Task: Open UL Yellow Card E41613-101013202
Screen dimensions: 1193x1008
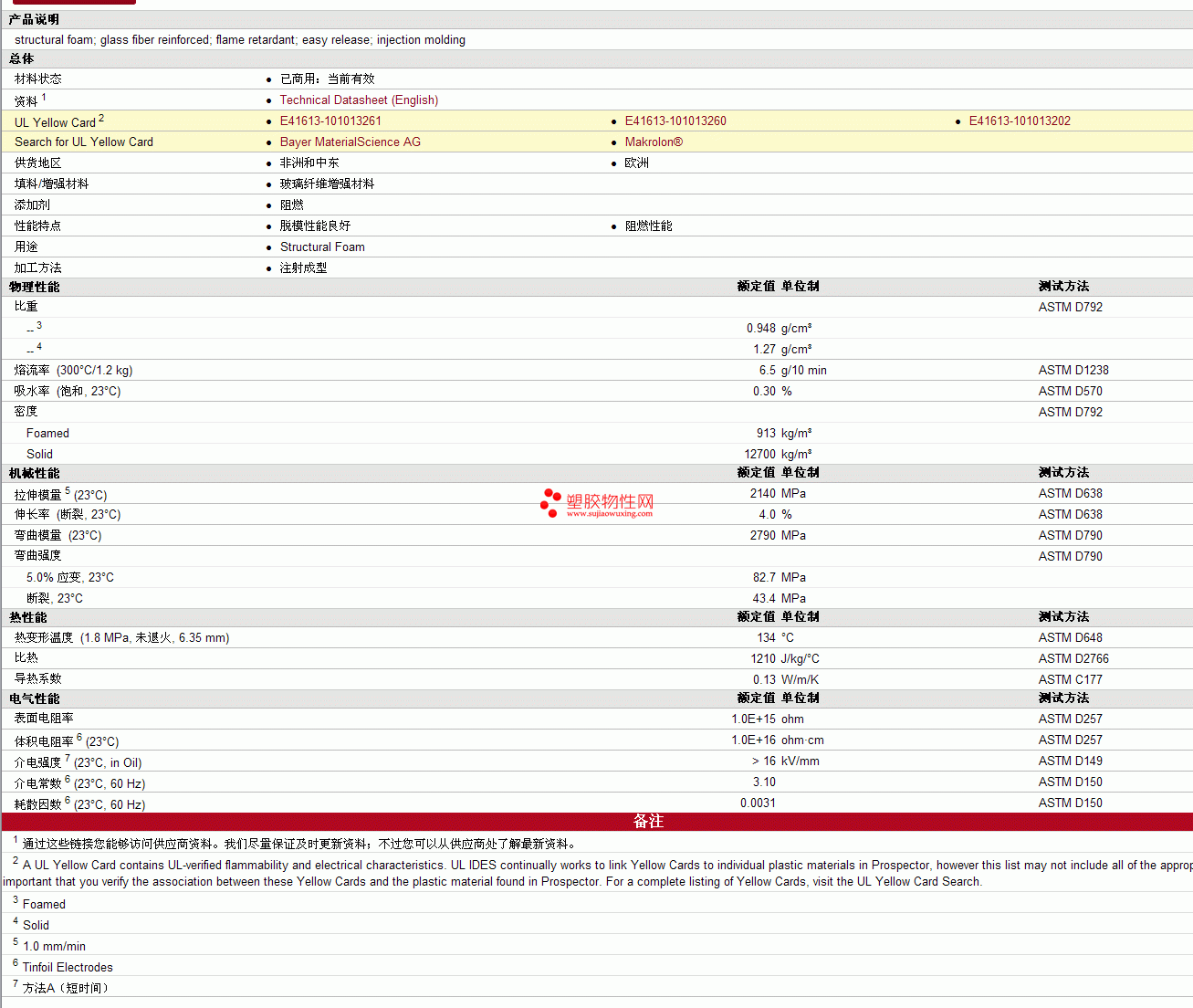Action: (1020, 121)
